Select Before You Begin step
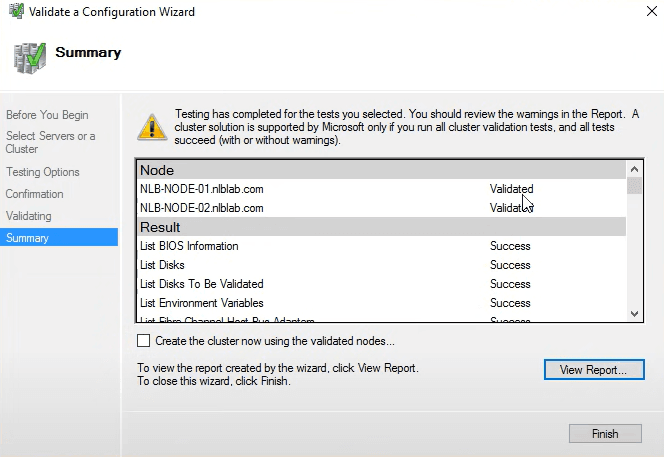664x457 pixels. click(x=47, y=114)
